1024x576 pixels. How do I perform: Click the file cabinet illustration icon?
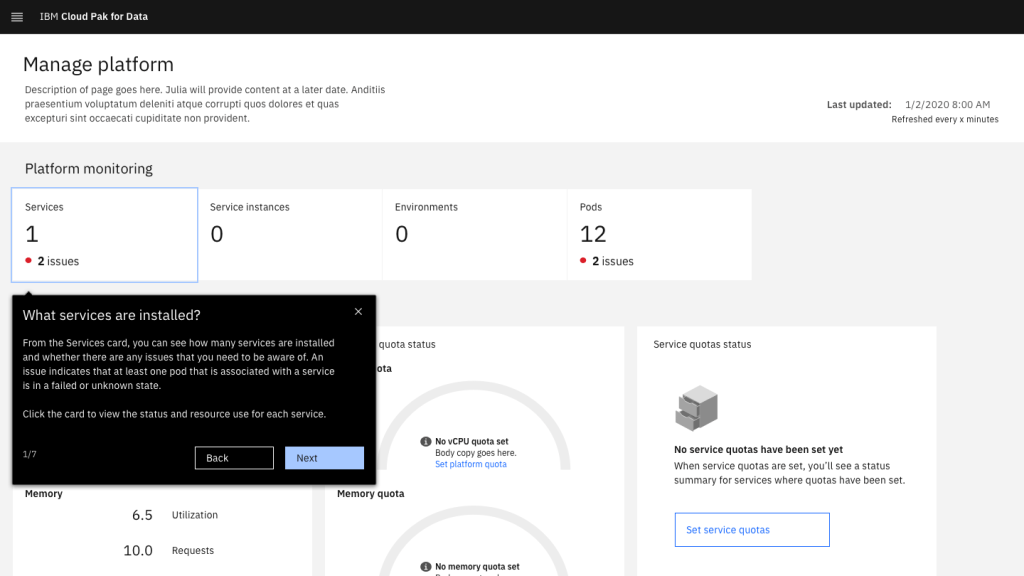tap(696, 407)
